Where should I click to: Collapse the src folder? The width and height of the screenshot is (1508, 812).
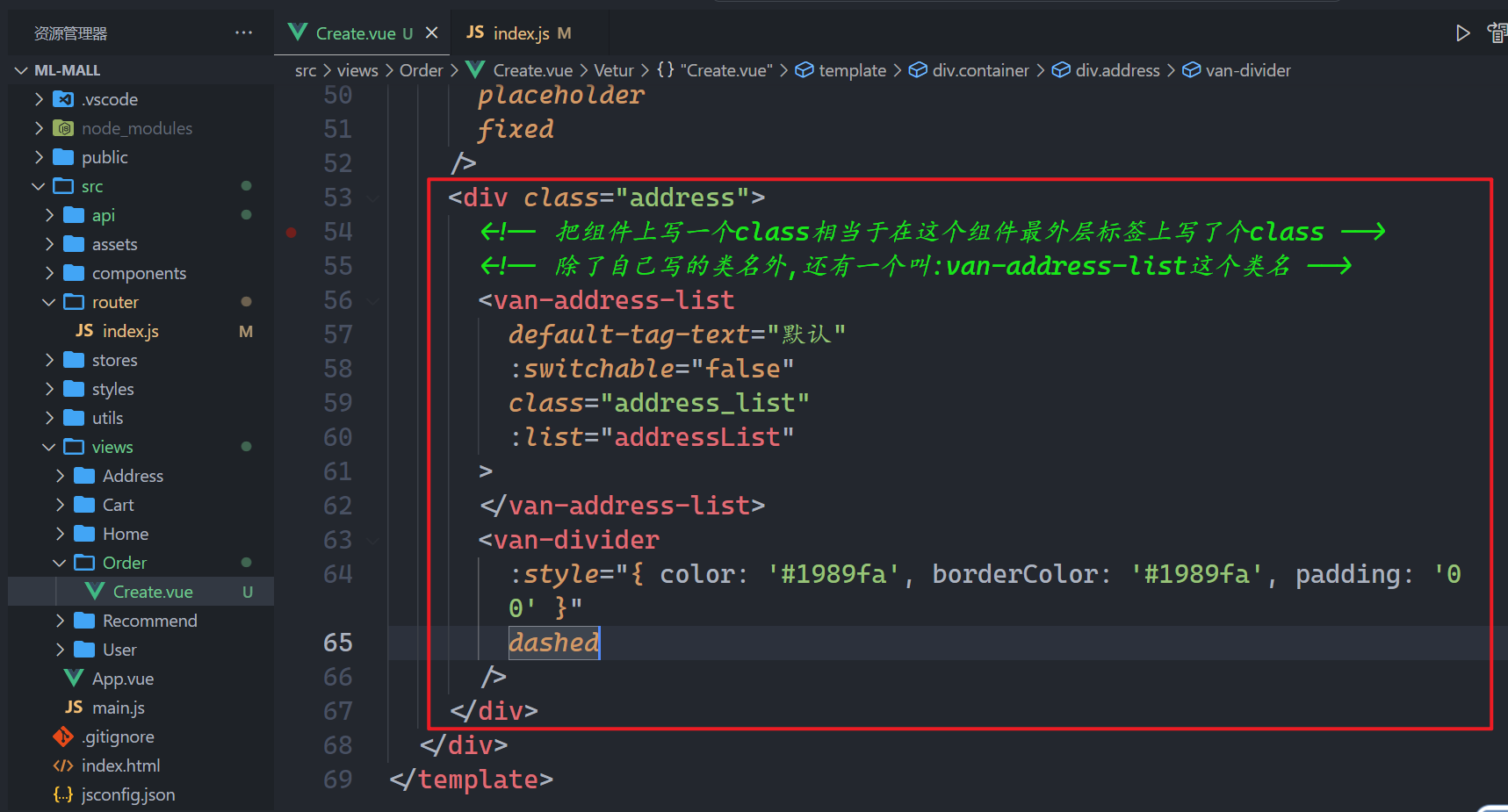click(39, 186)
